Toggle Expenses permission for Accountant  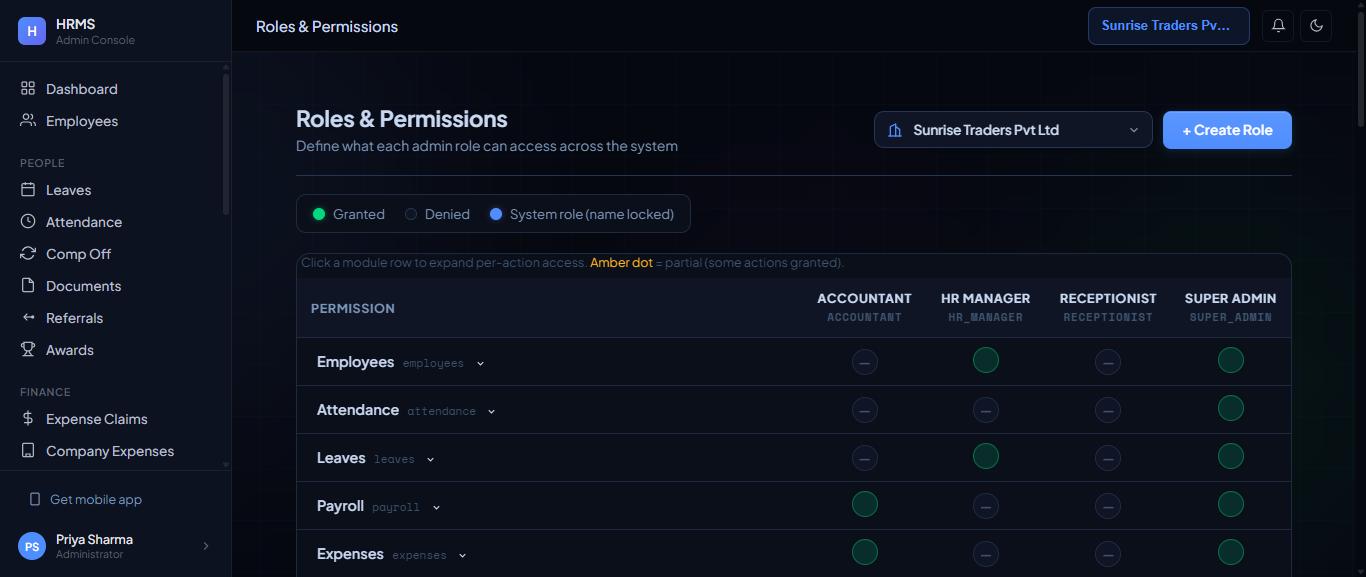(865, 552)
